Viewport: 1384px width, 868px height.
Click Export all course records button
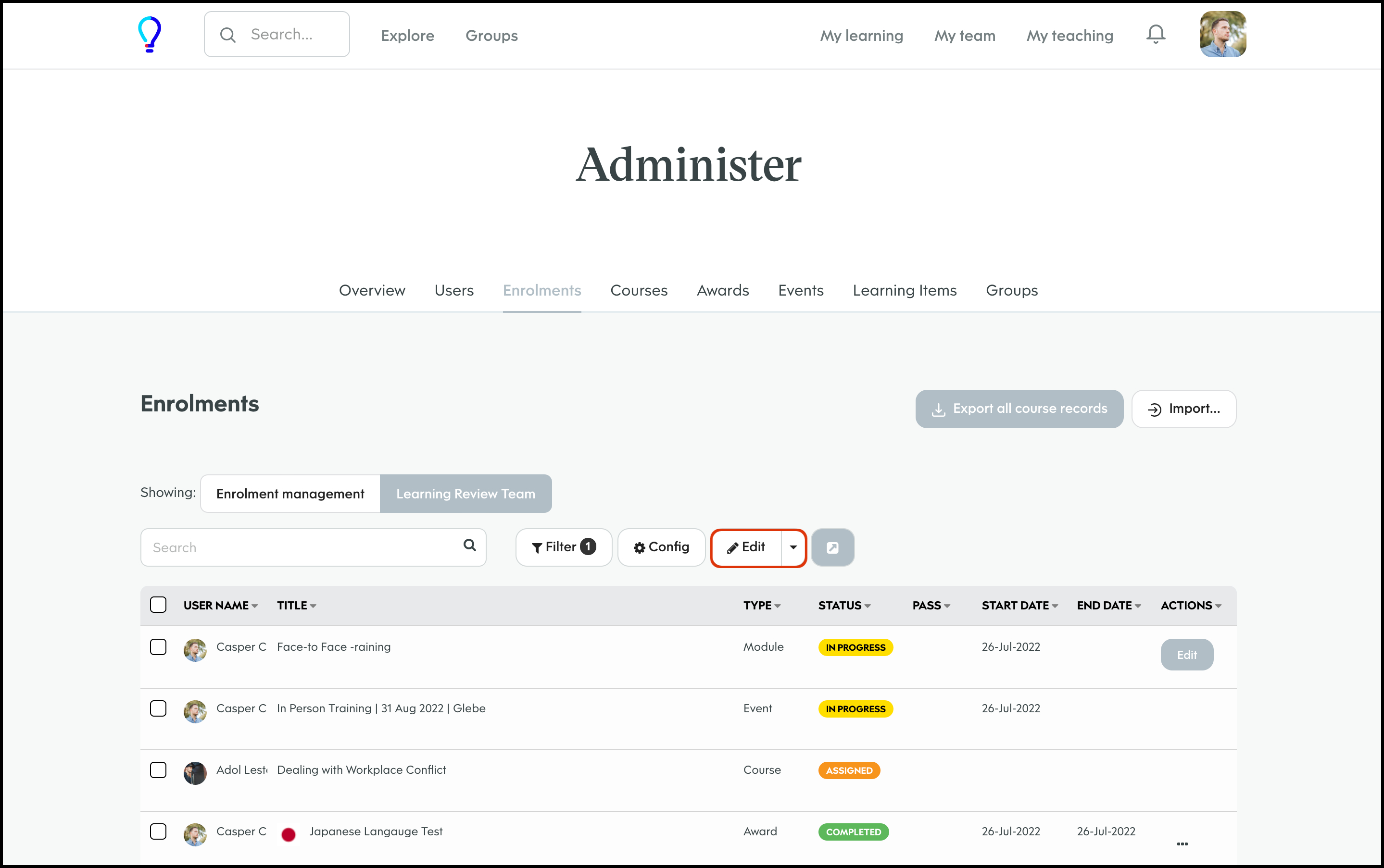[x=1019, y=409]
